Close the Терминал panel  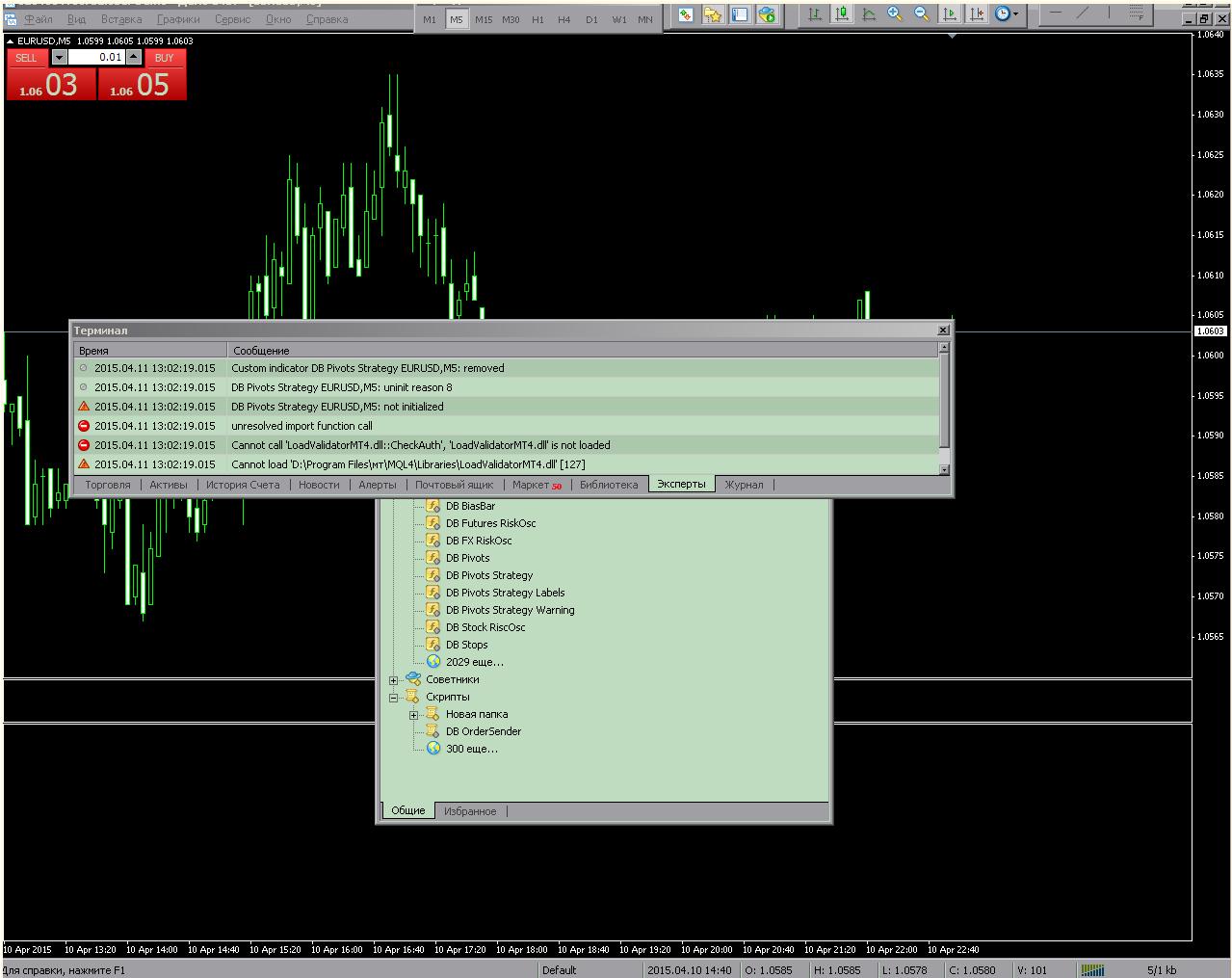[943, 330]
